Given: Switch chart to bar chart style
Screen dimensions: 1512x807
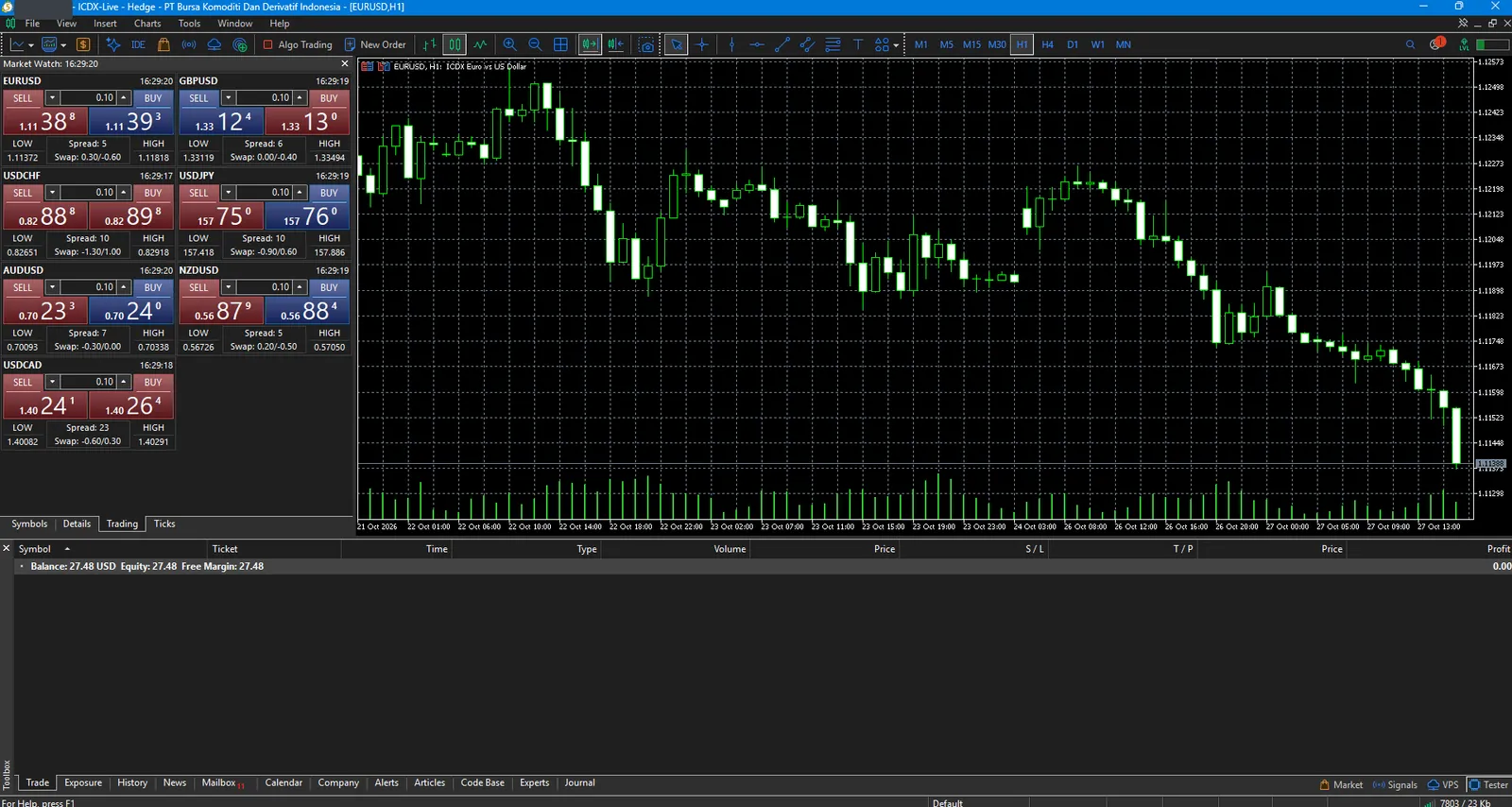Looking at the screenshot, I should coord(430,44).
